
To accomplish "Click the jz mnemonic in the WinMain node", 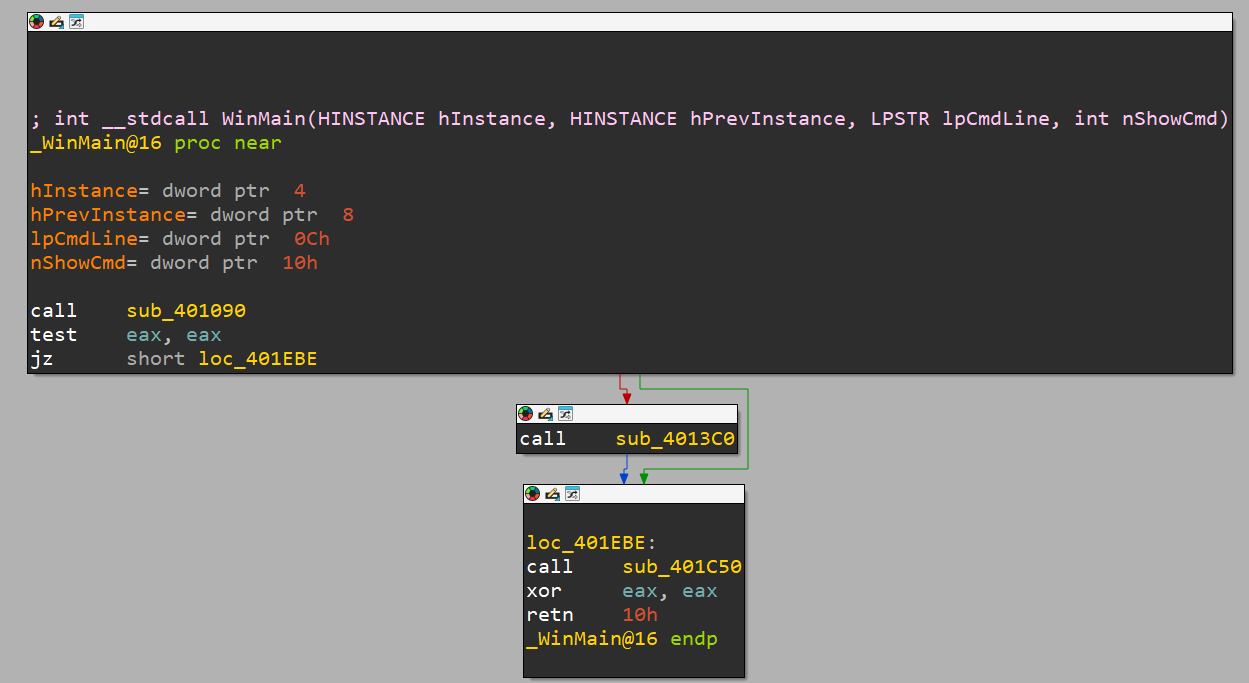I will click(x=42, y=359).
